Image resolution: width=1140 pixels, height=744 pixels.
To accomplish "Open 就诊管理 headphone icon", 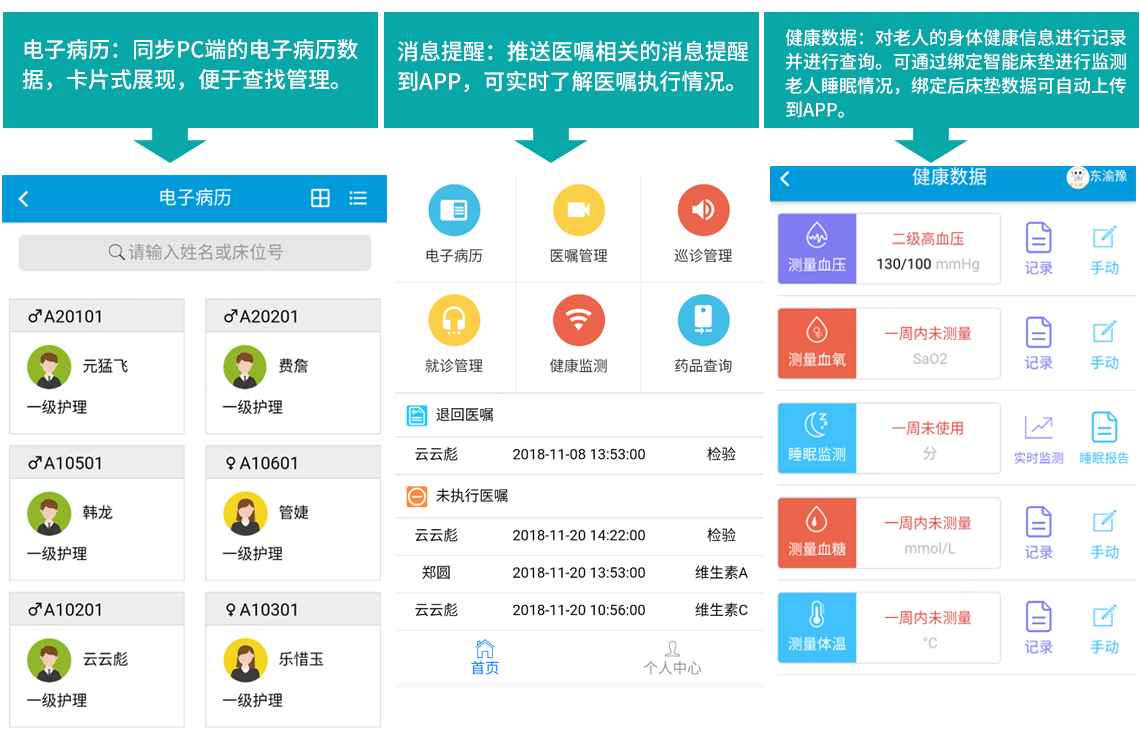I will [x=454, y=321].
